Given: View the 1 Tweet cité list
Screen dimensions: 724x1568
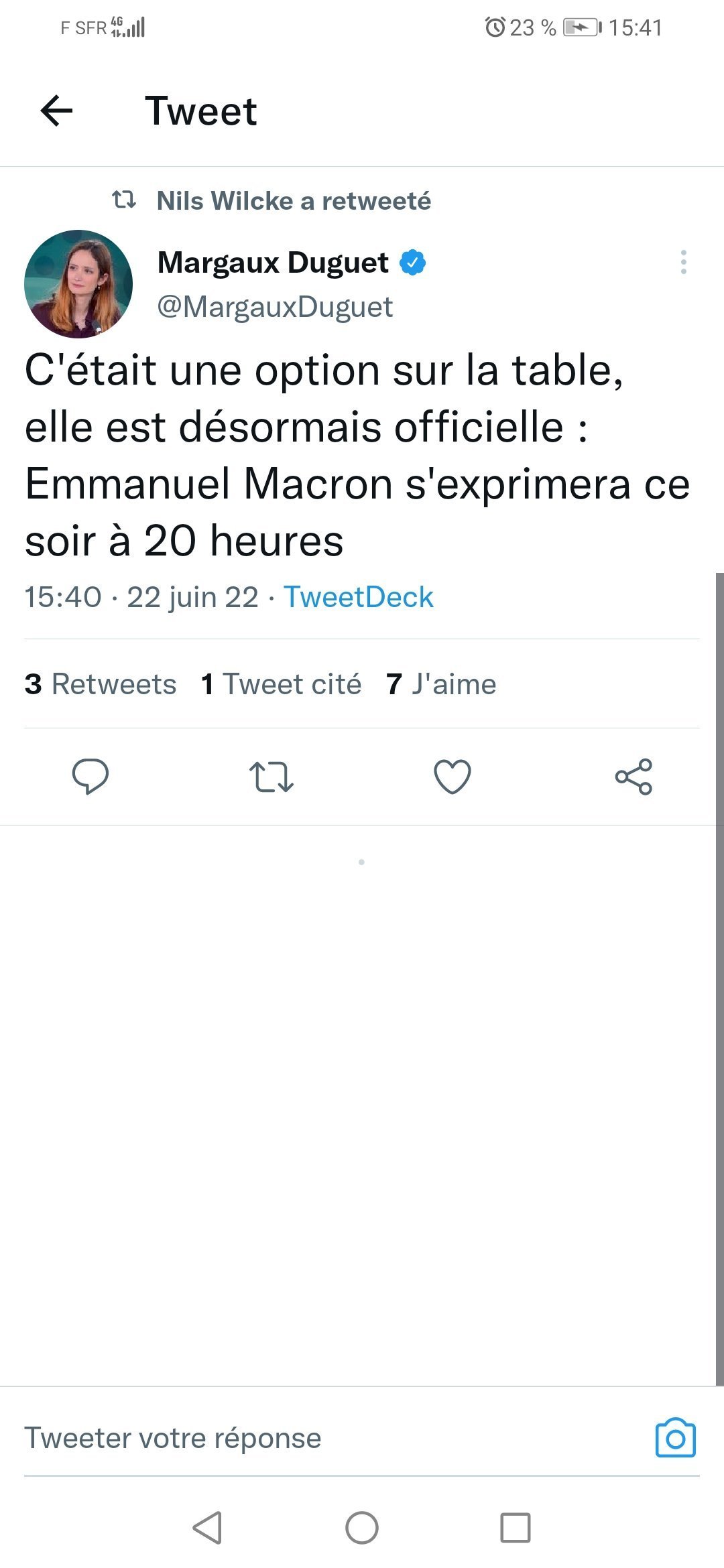Looking at the screenshot, I should pos(281,684).
